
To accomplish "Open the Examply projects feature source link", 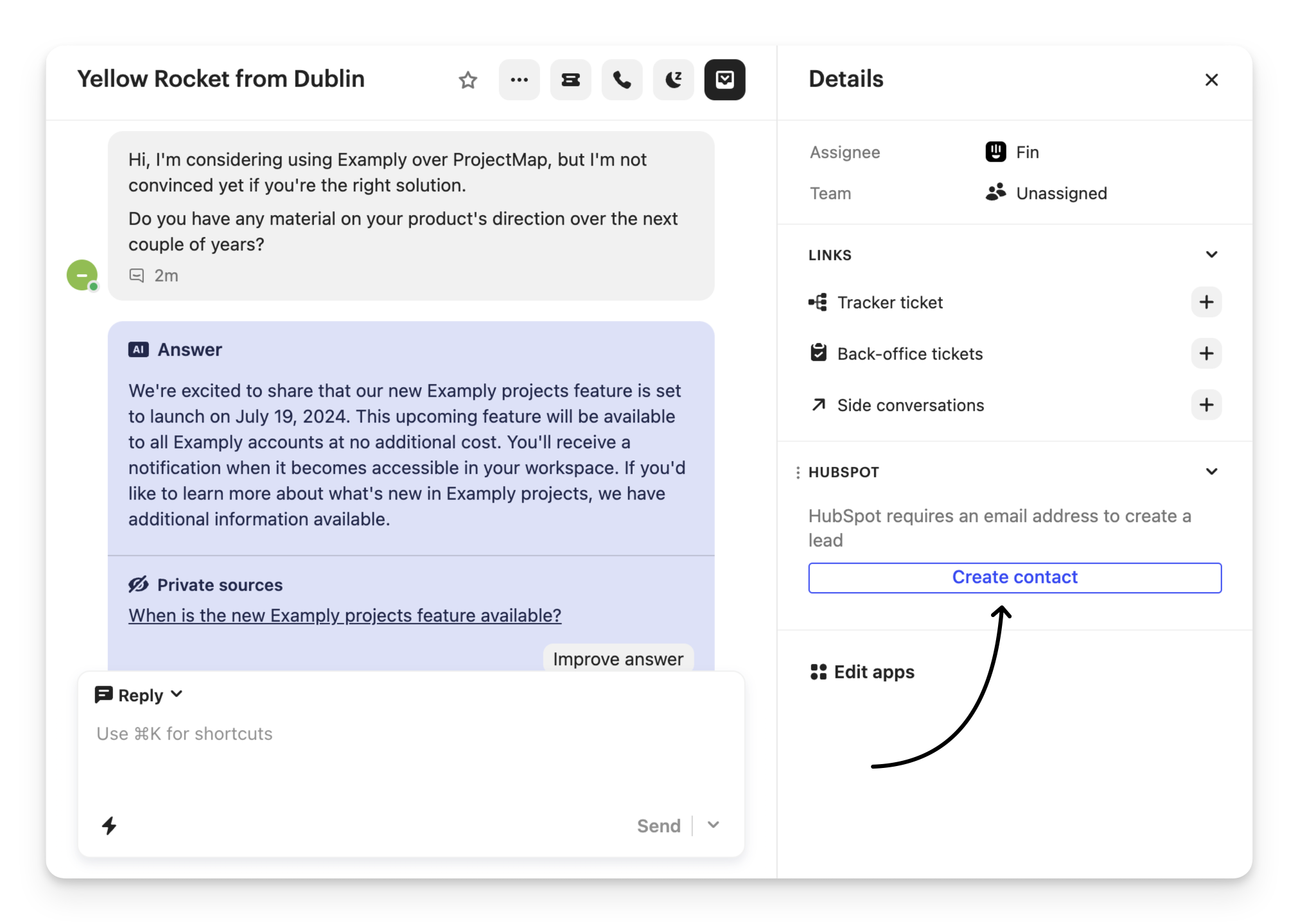I will click(345, 616).
